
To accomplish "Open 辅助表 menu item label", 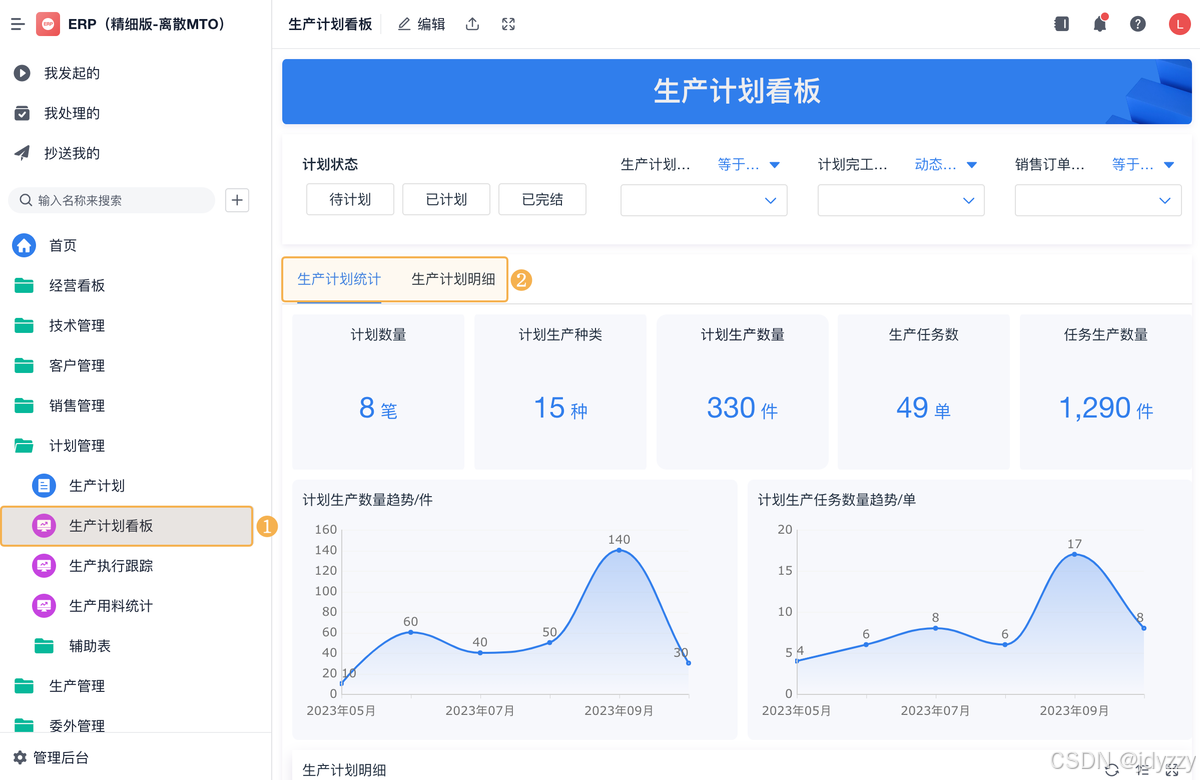I will (90, 646).
